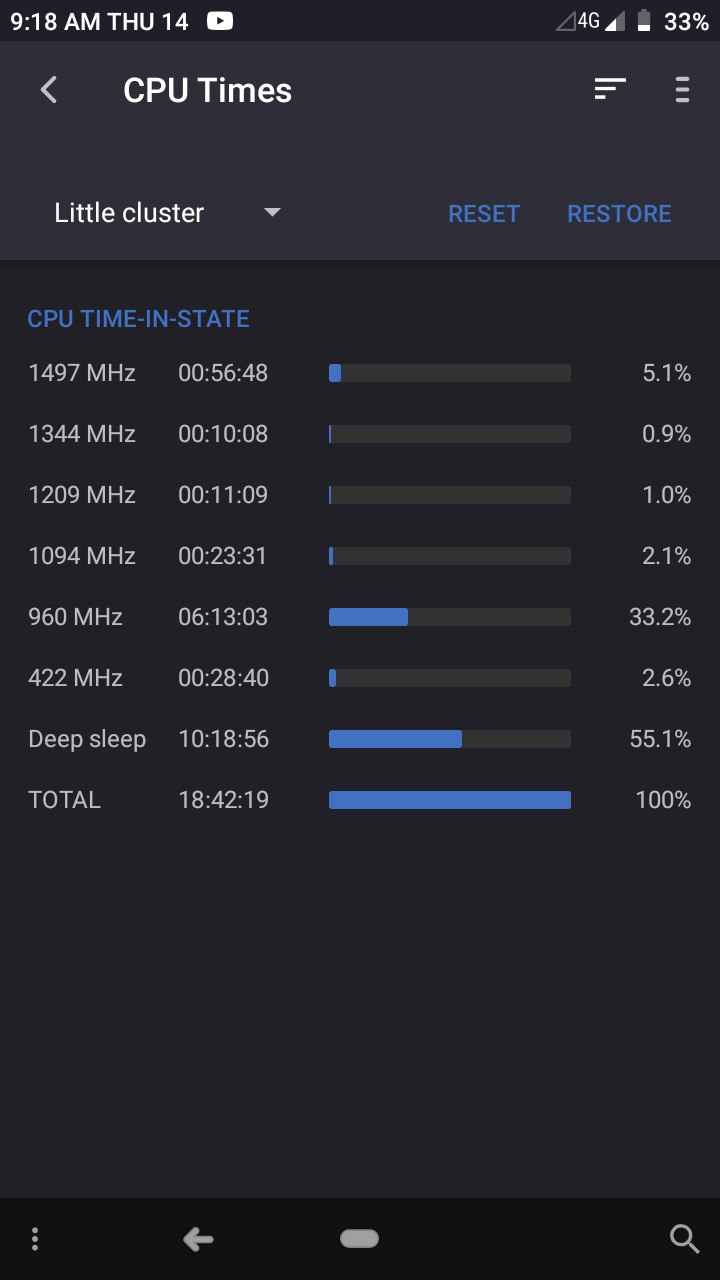Open the three-dot overflow menu
This screenshot has width=720, height=1280.
[x=682, y=90]
